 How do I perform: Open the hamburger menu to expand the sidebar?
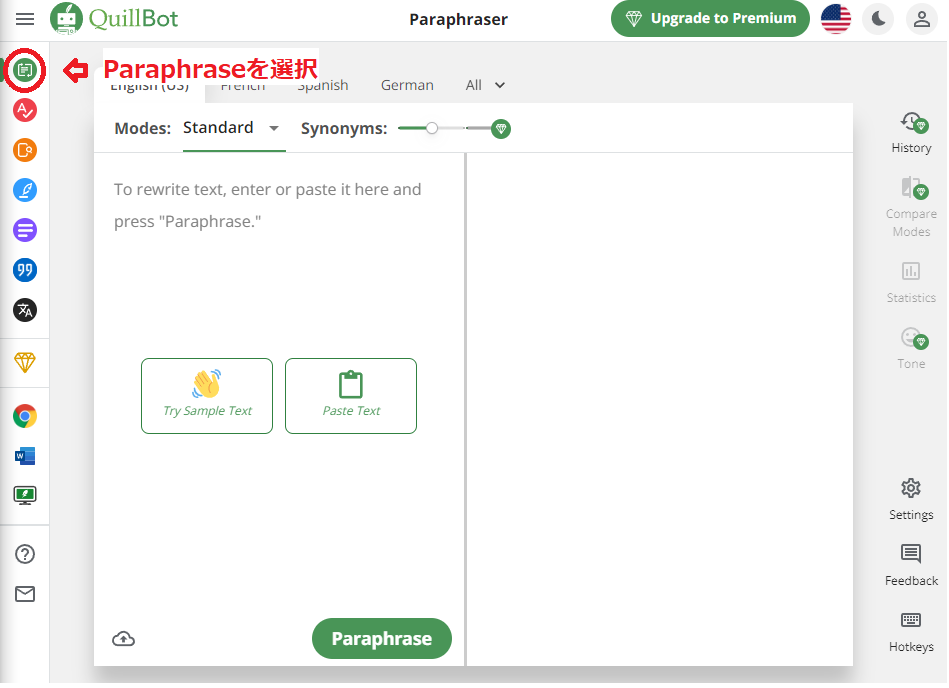[x=25, y=19]
